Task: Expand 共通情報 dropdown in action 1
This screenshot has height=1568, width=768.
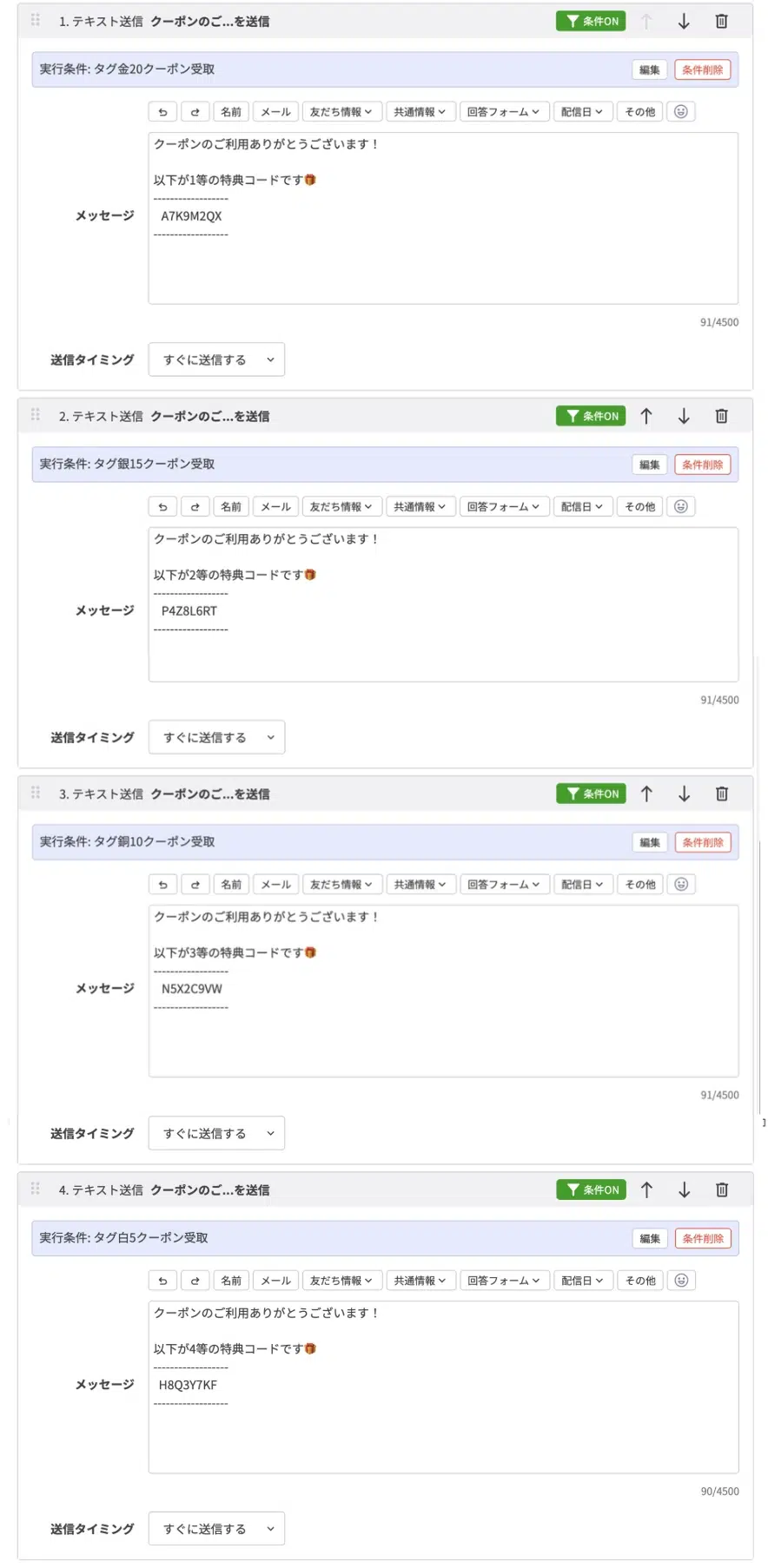Action: click(420, 112)
